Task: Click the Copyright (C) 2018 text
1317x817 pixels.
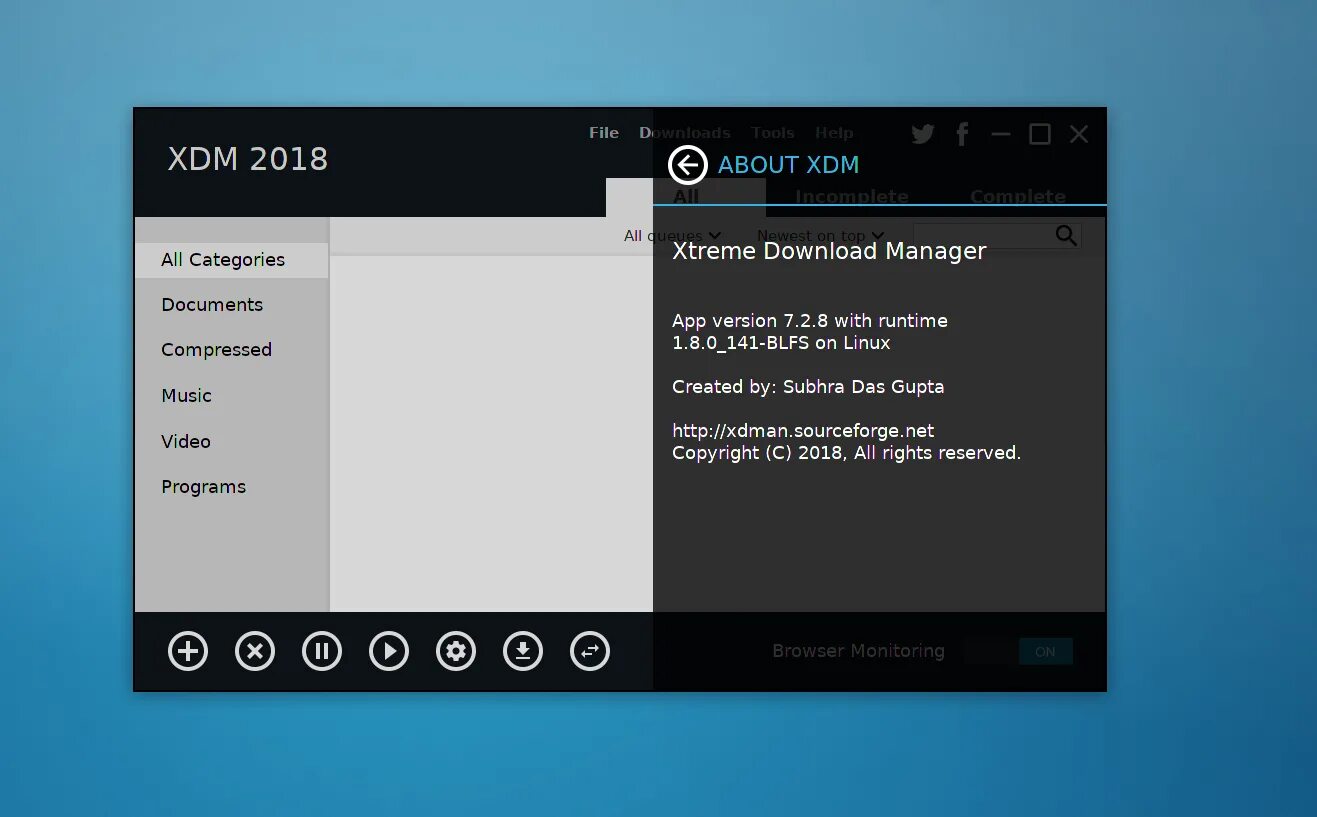Action: click(x=846, y=453)
